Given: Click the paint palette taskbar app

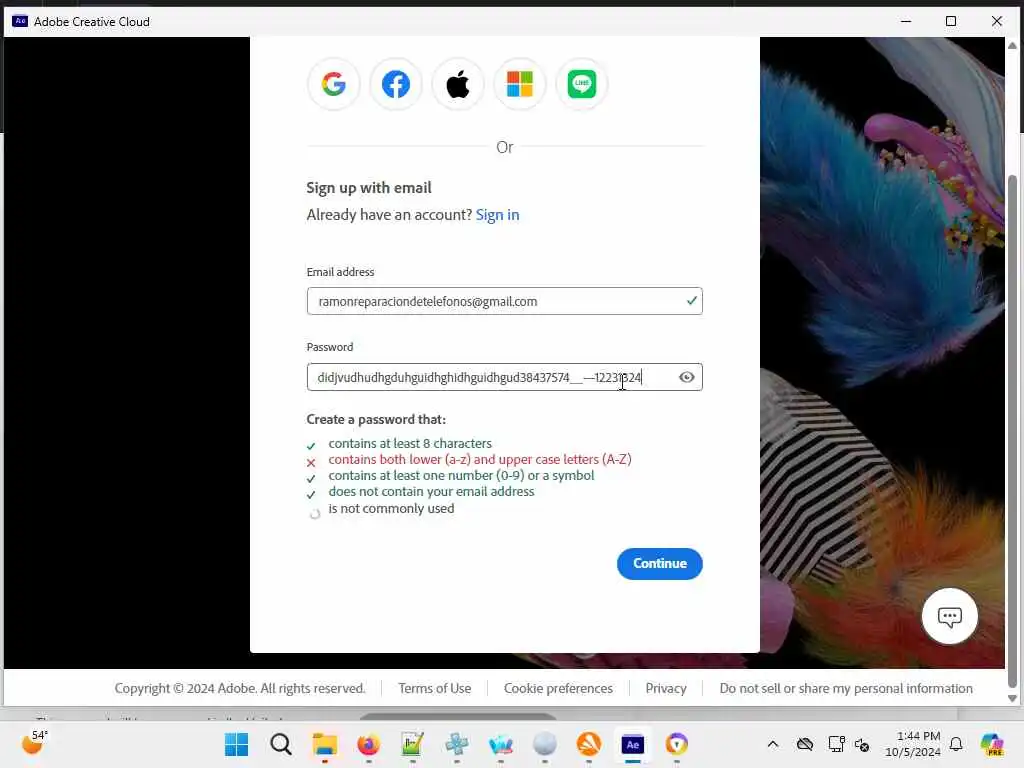Looking at the screenshot, I should tap(500, 744).
